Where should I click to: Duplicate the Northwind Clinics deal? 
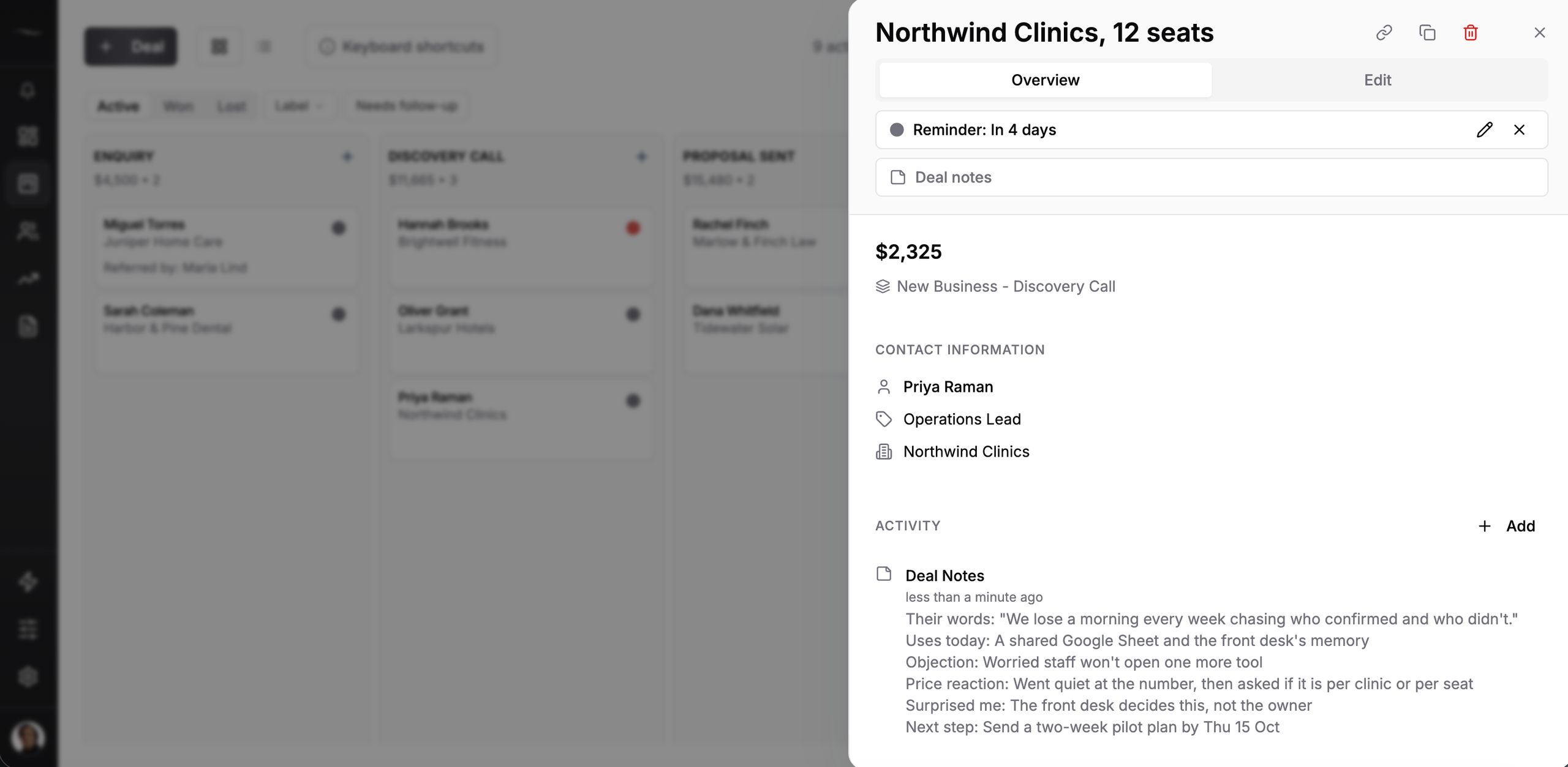1427,32
